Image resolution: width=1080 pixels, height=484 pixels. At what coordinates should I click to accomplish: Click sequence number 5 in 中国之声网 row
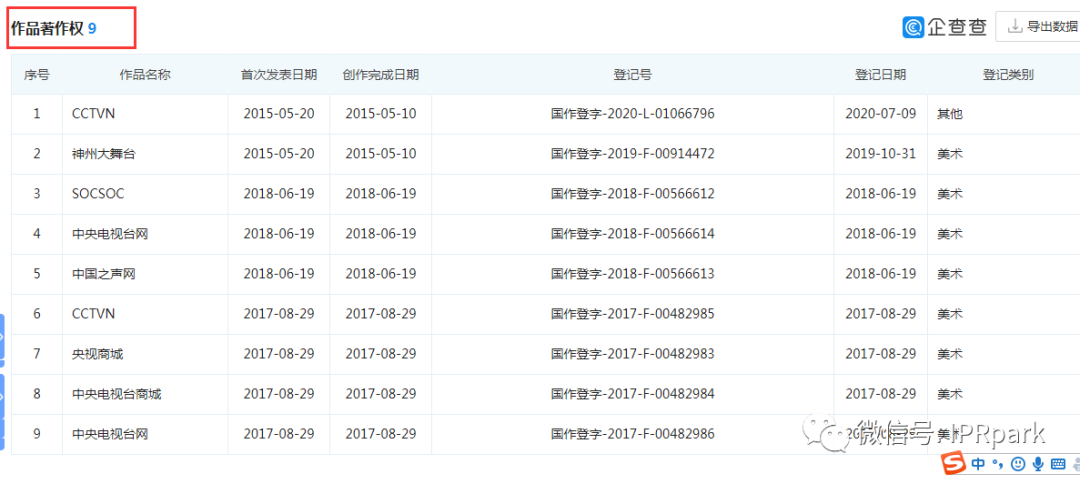(37, 273)
